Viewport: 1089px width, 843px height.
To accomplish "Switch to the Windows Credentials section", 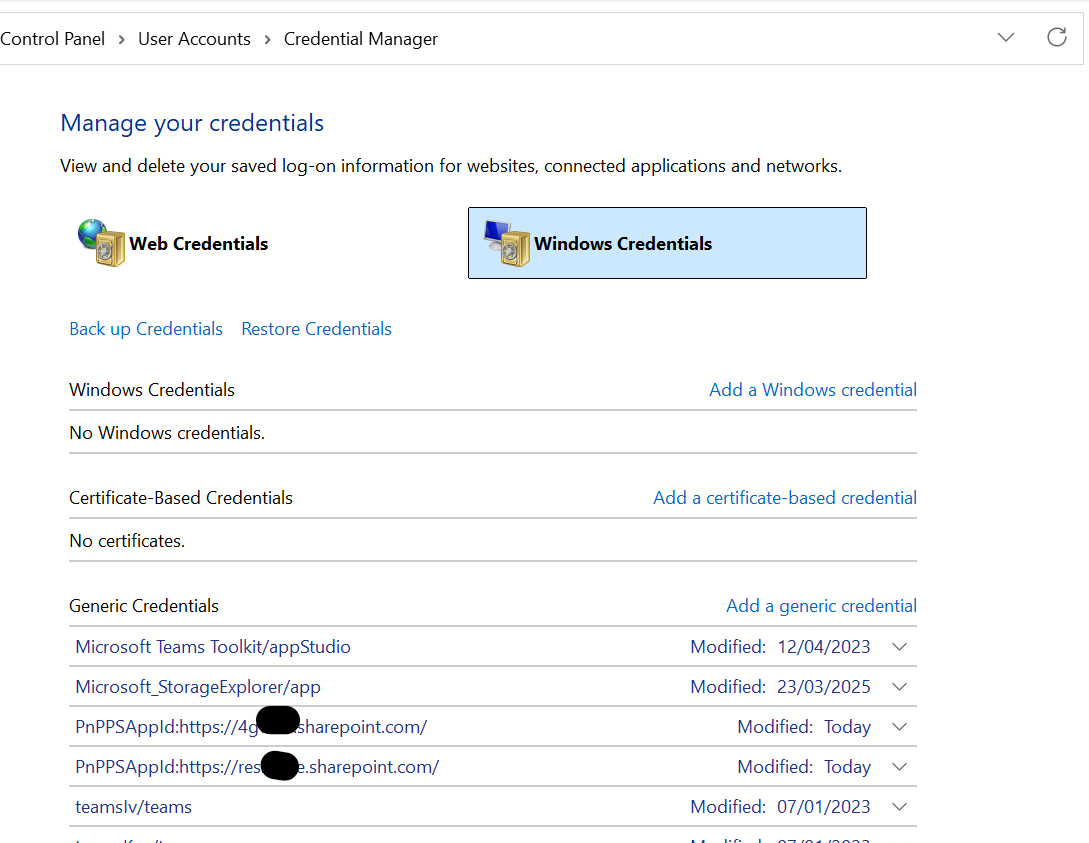I will (x=666, y=242).
